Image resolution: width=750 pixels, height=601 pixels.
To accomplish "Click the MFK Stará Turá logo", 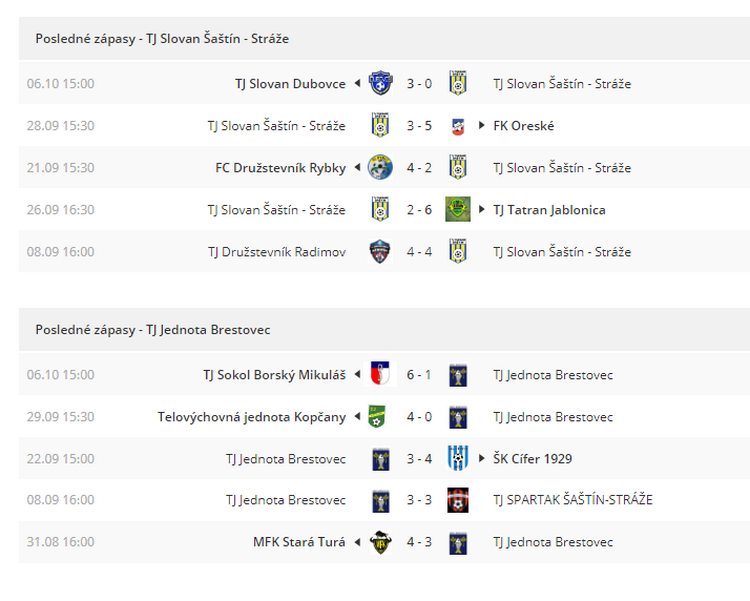I will pos(381,542).
